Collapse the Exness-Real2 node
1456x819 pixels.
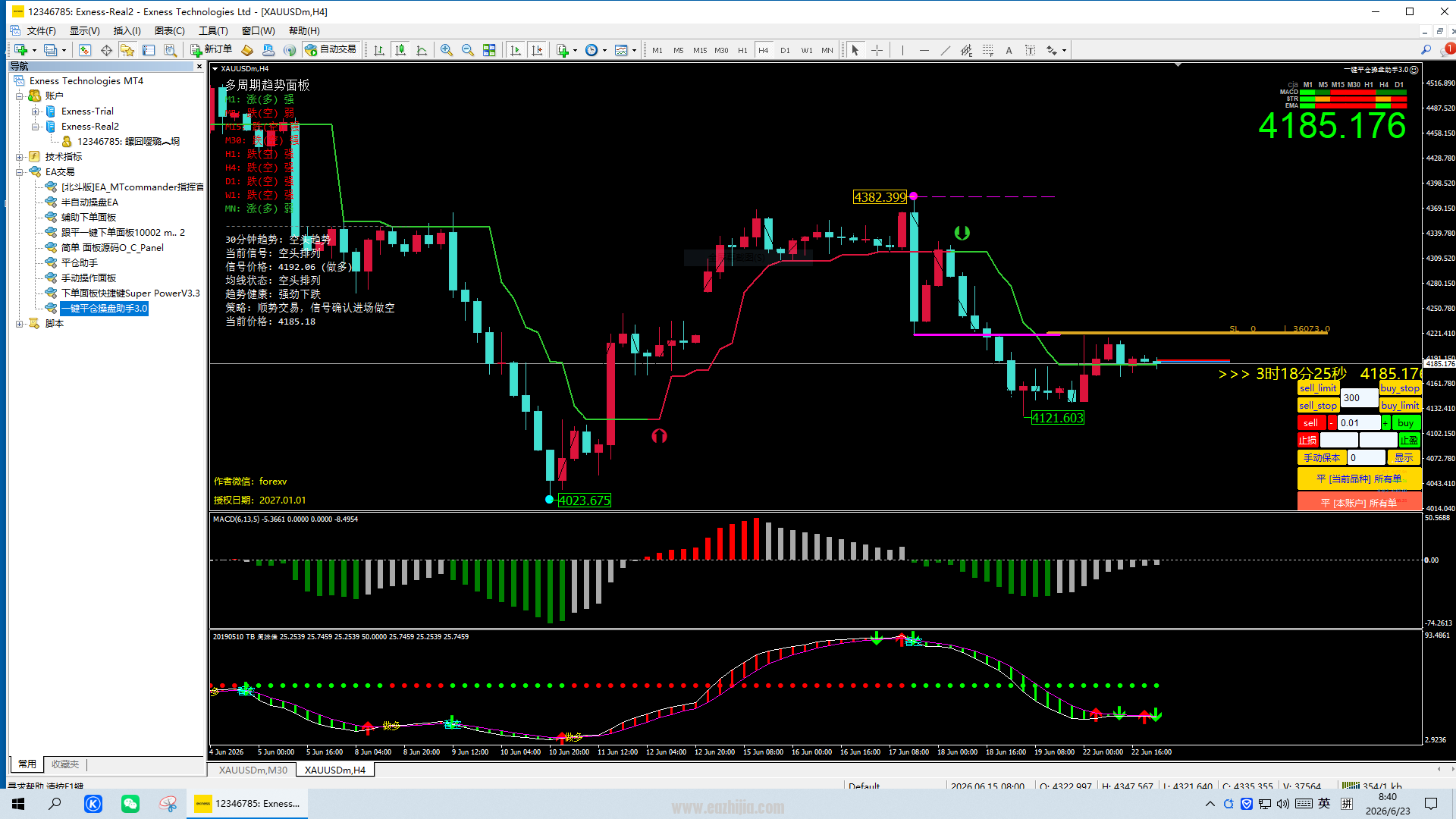point(35,127)
